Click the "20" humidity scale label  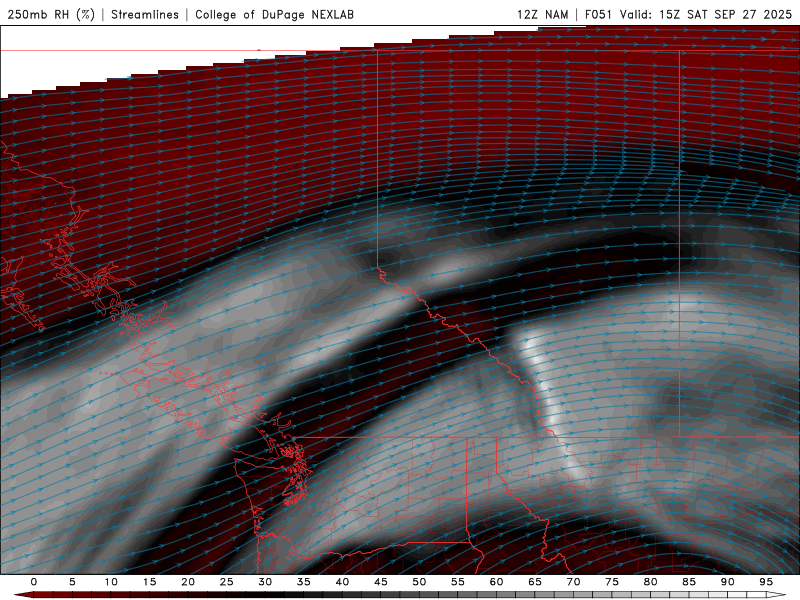(188, 582)
